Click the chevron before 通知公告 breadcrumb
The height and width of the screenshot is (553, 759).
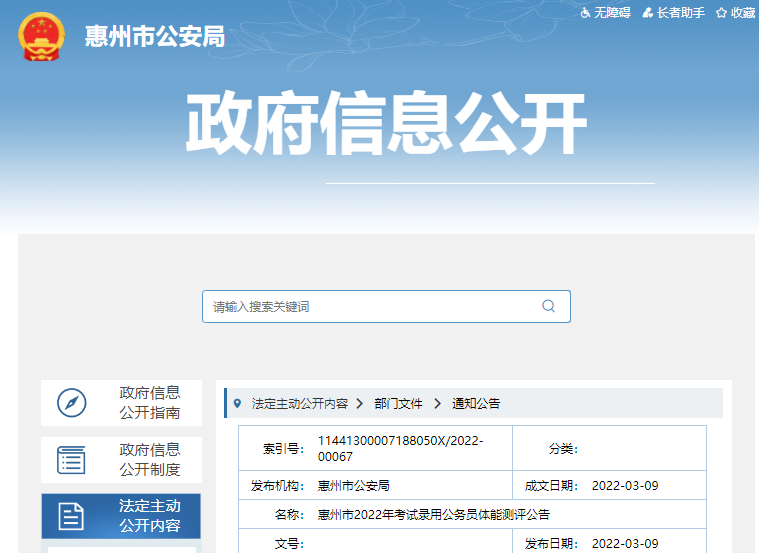coord(437,404)
